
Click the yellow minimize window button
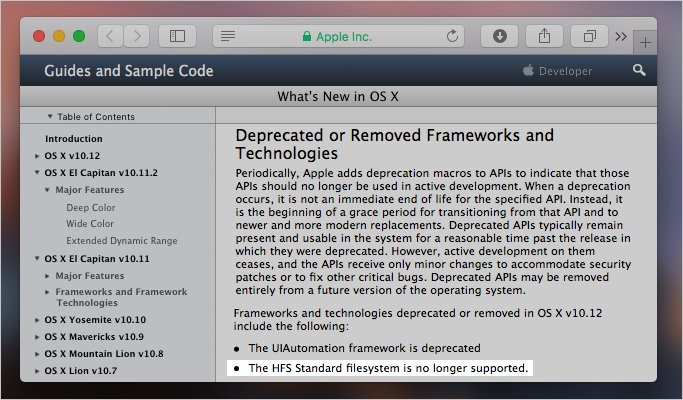pyautogui.click(x=59, y=36)
